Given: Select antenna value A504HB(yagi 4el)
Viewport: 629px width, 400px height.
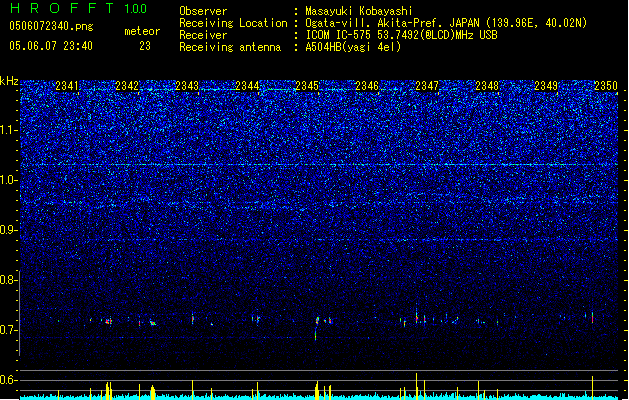Looking at the screenshot, I should pyautogui.click(x=353, y=47).
